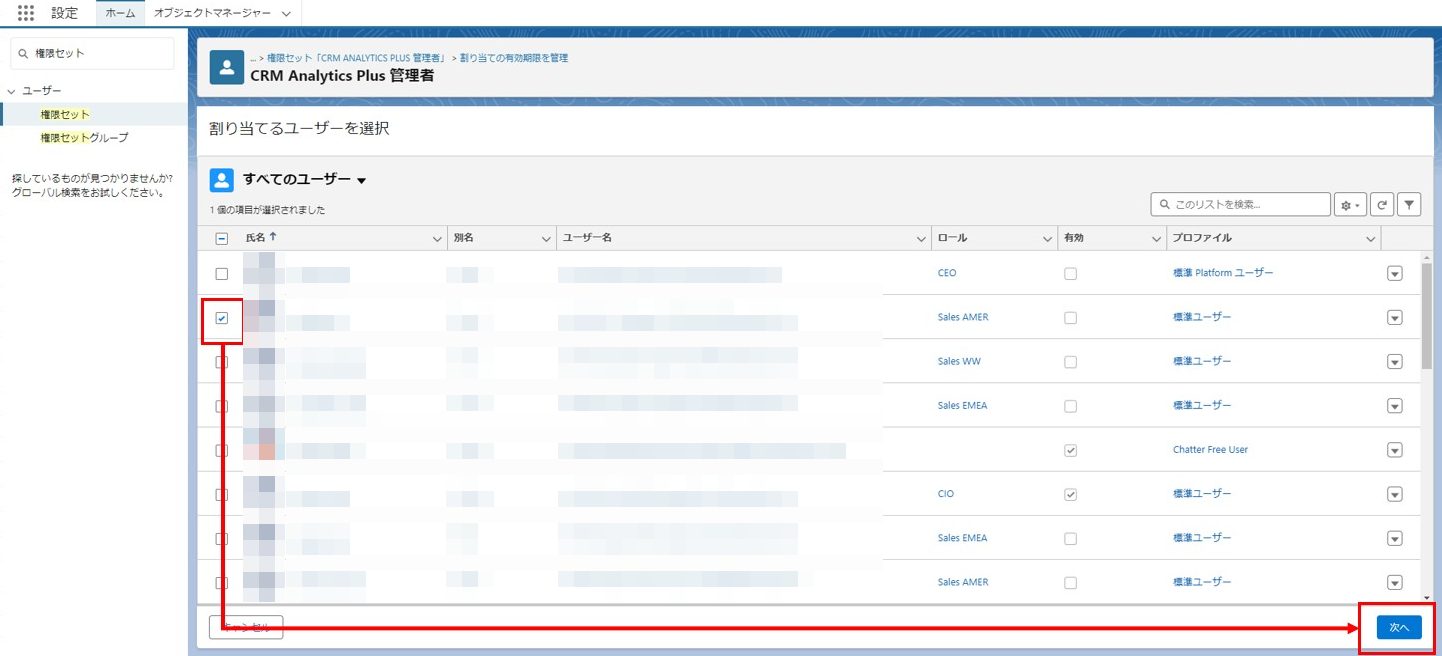Open row actions dropdown for Chatter Free User row
Screen dimensions: 1442x656
click(1395, 450)
